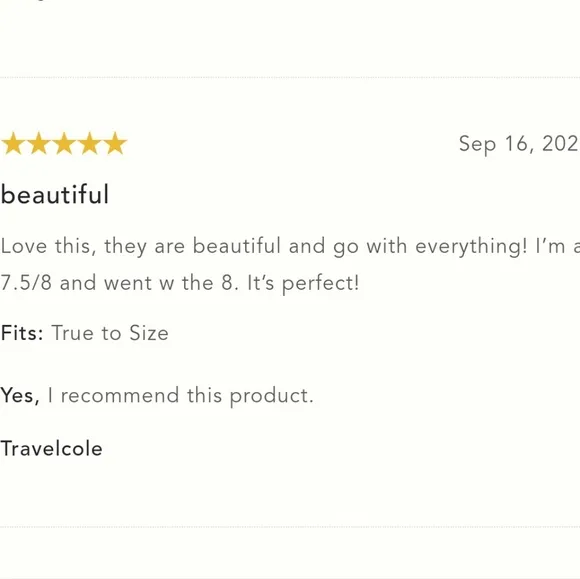This screenshot has width=580, height=579.
Task: Click the review line starting "7.5/8 and went"
Action: [x=180, y=283]
